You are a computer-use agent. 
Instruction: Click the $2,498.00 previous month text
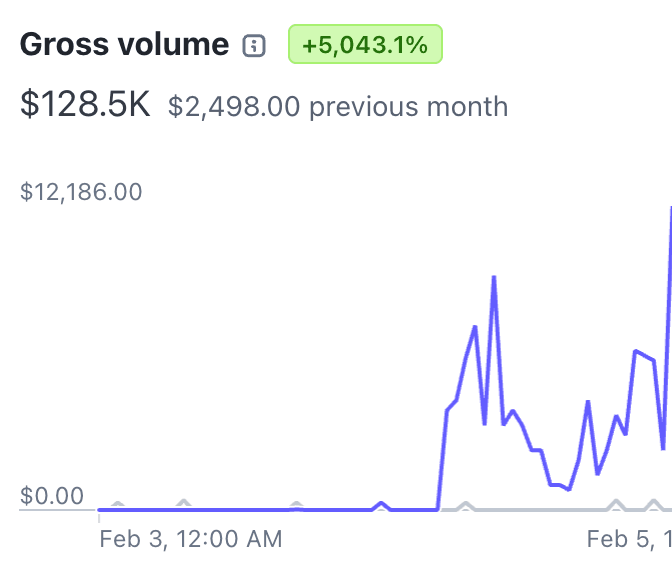(234, 107)
